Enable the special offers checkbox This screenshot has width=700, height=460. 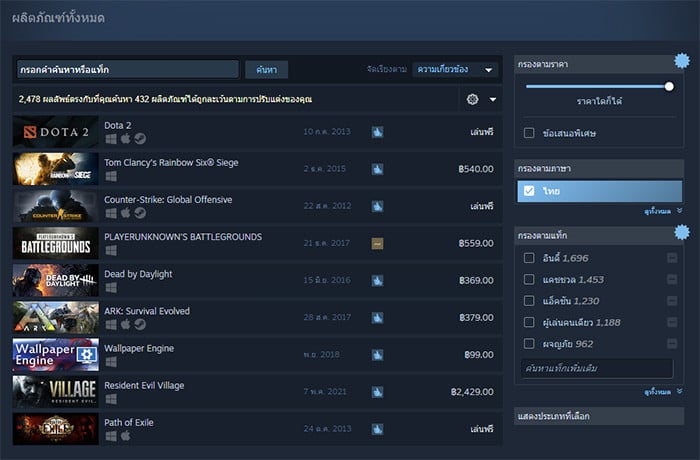pyautogui.click(x=529, y=133)
